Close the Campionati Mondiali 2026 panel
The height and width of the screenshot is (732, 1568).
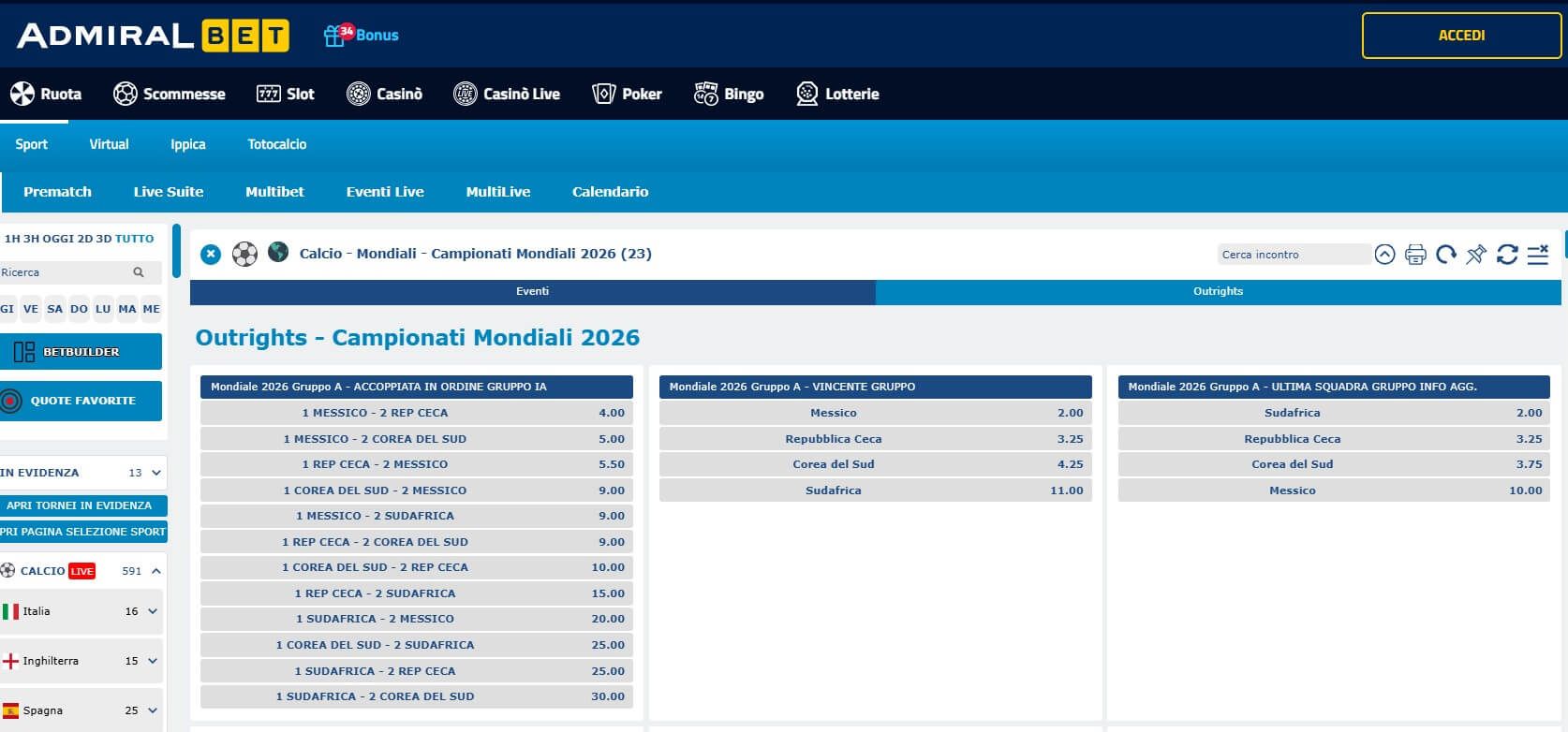click(211, 254)
